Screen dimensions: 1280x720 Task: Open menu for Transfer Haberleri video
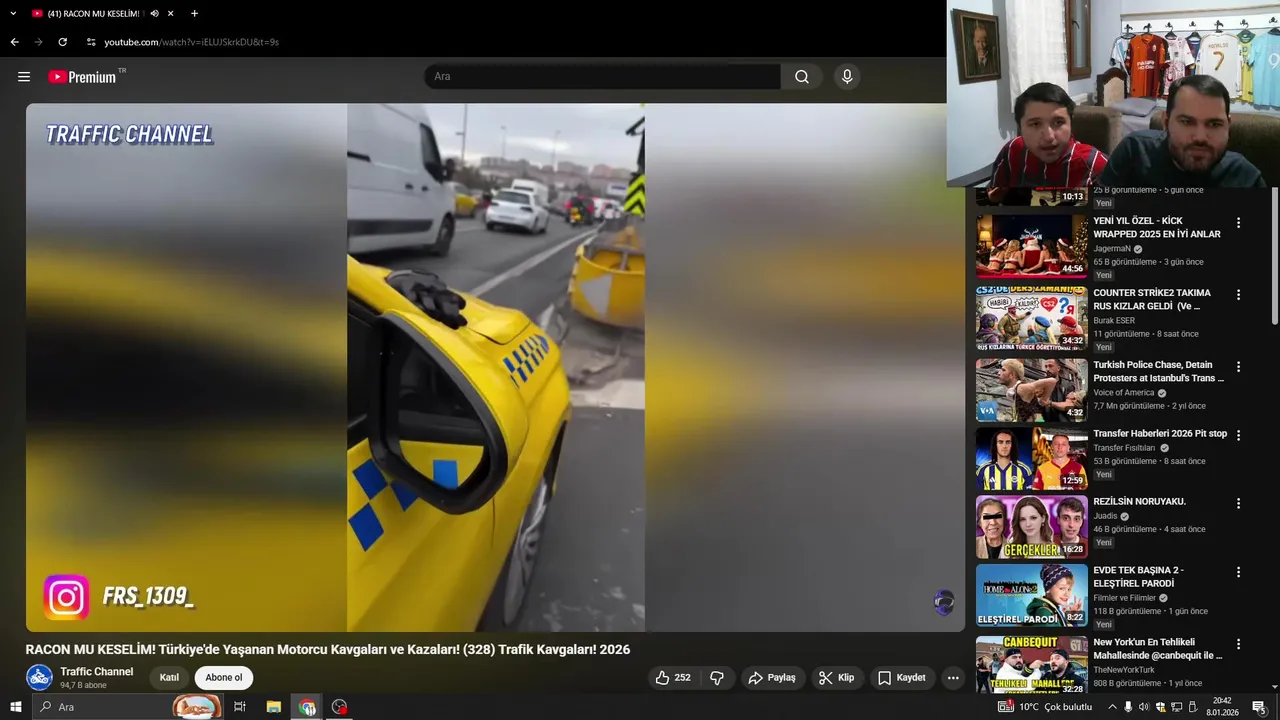1238,435
